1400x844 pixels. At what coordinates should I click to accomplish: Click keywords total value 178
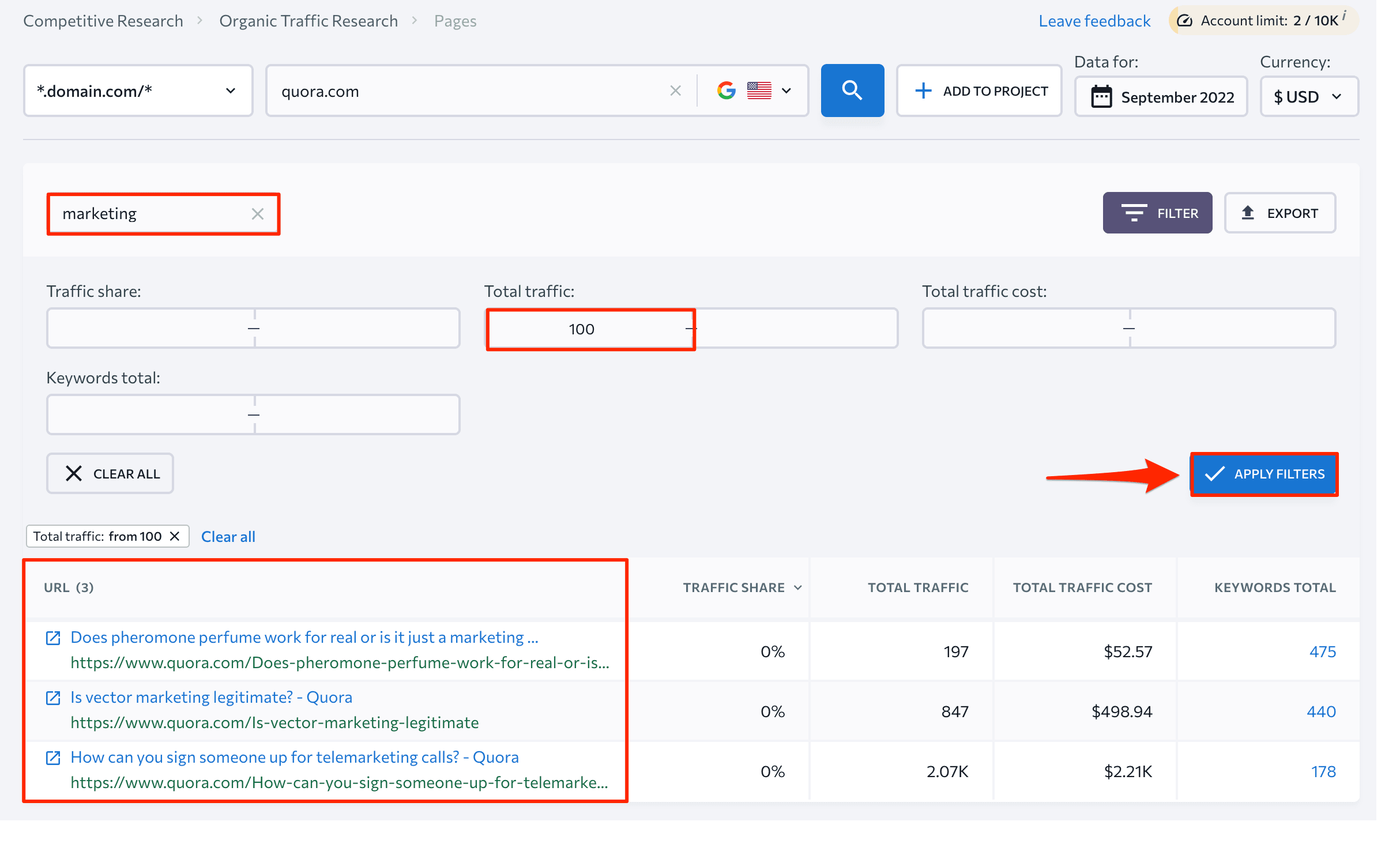click(x=1323, y=771)
